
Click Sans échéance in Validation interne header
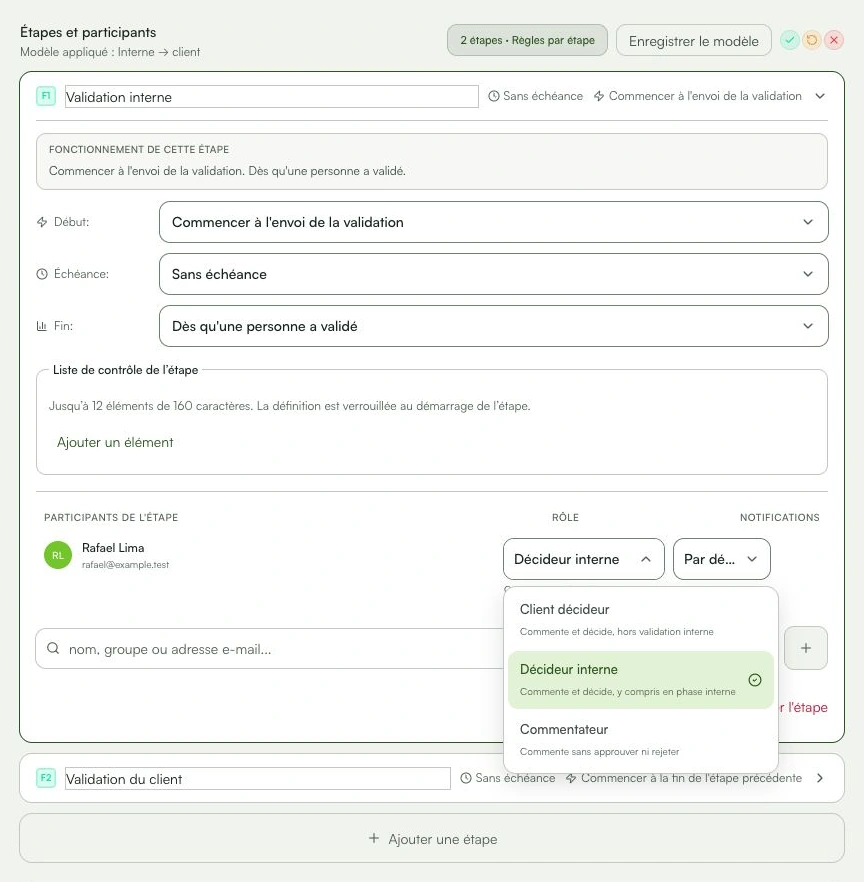coord(543,96)
